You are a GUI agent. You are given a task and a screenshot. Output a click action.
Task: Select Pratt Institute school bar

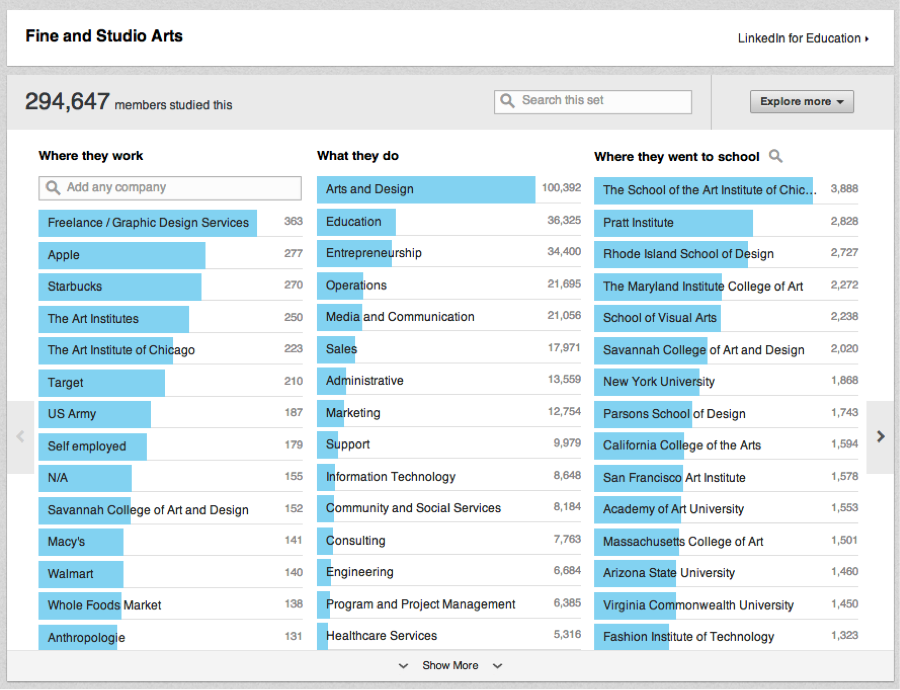coord(672,222)
